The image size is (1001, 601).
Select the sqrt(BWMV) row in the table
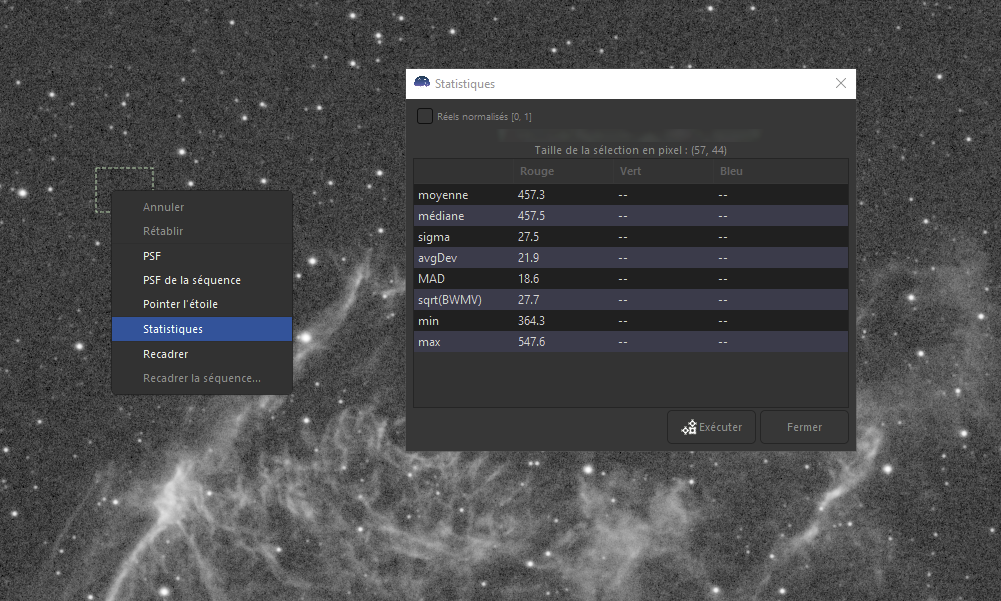point(631,300)
